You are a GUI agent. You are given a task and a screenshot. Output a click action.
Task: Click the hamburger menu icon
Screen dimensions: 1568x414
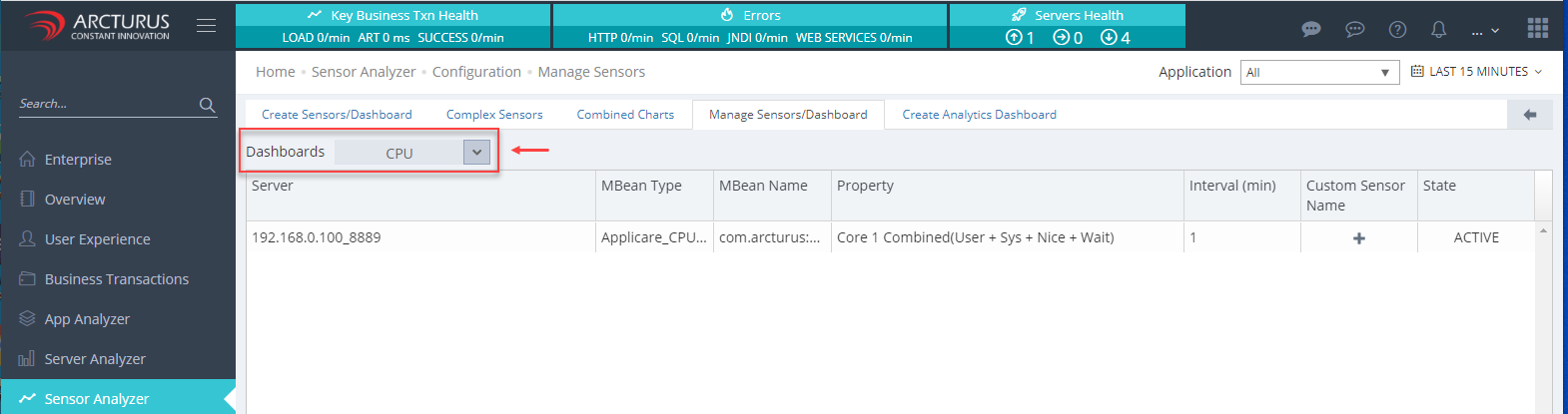pyautogui.click(x=206, y=26)
